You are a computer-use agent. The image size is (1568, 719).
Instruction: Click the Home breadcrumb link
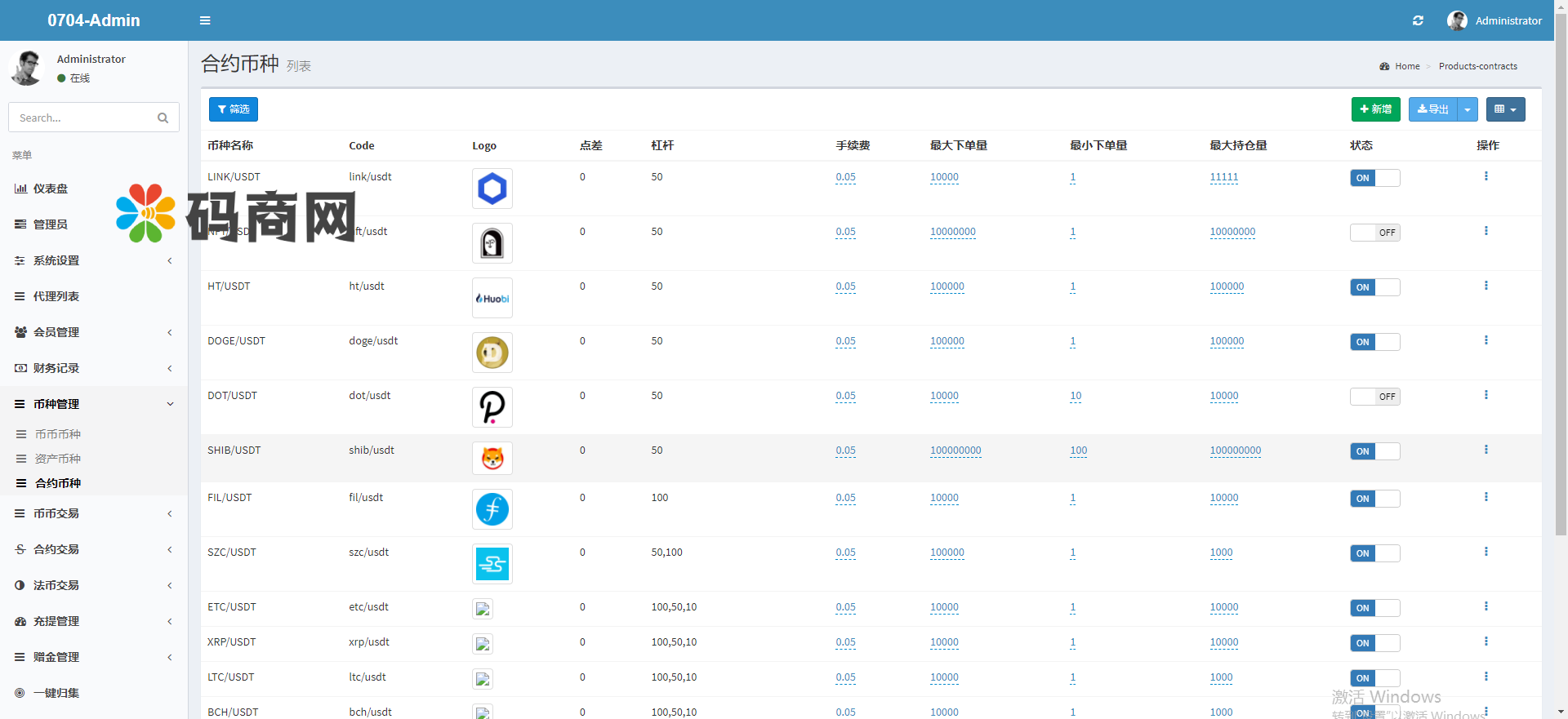click(1406, 66)
